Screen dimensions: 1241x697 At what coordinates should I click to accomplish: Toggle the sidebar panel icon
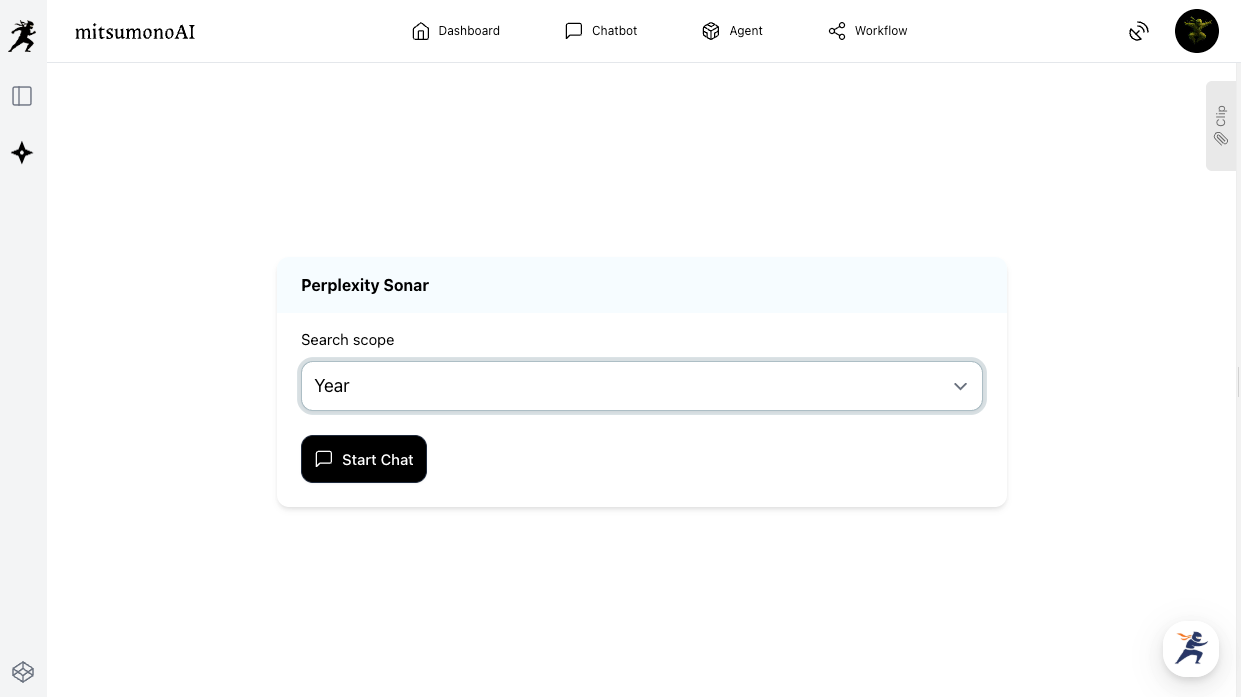(22, 96)
